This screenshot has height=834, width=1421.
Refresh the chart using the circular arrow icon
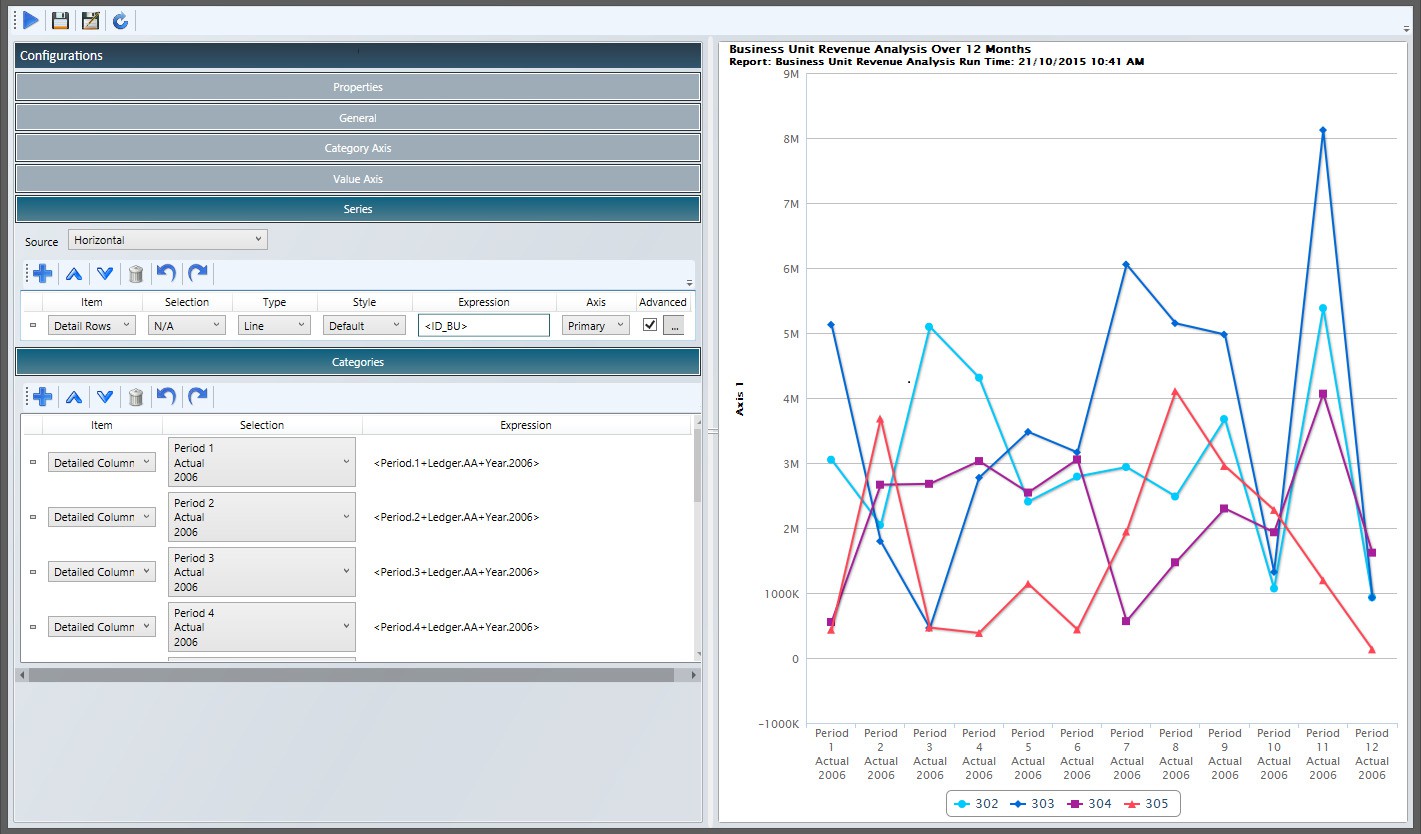(120, 20)
